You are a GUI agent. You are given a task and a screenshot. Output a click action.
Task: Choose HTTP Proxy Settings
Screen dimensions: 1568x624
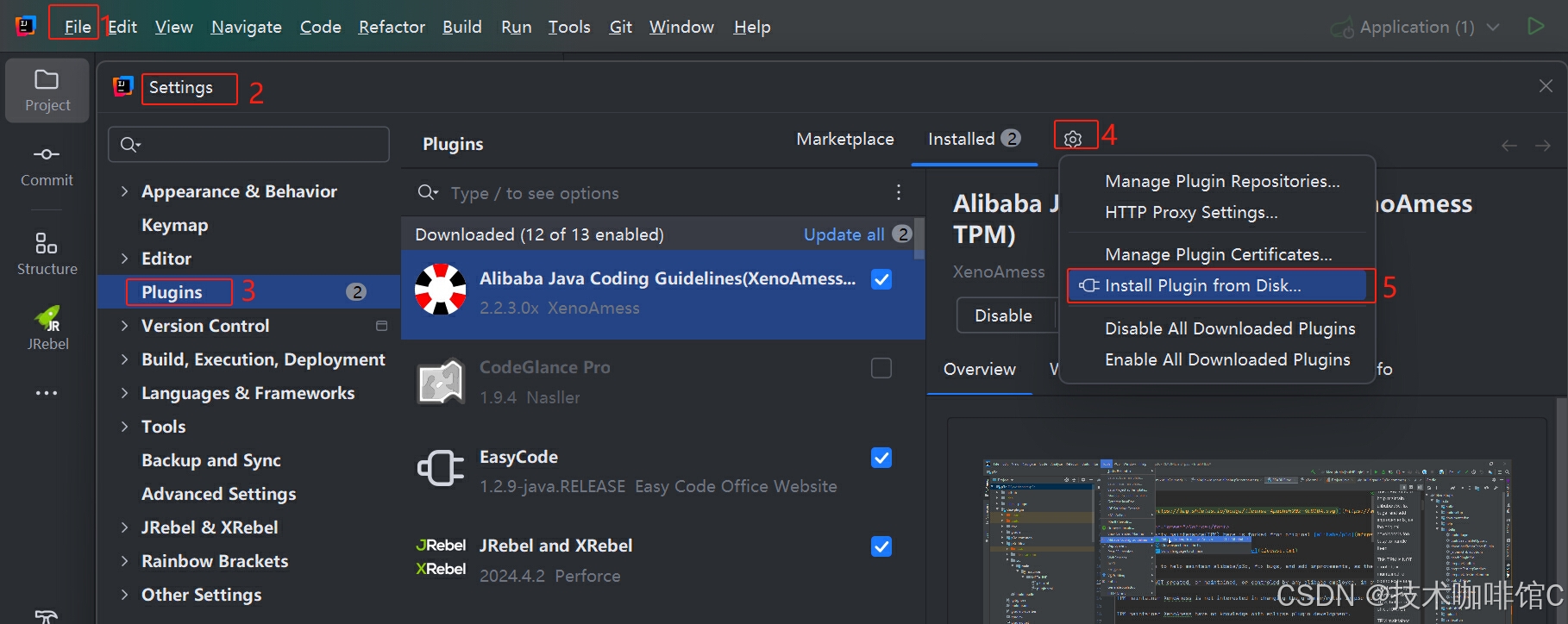tap(1191, 212)
